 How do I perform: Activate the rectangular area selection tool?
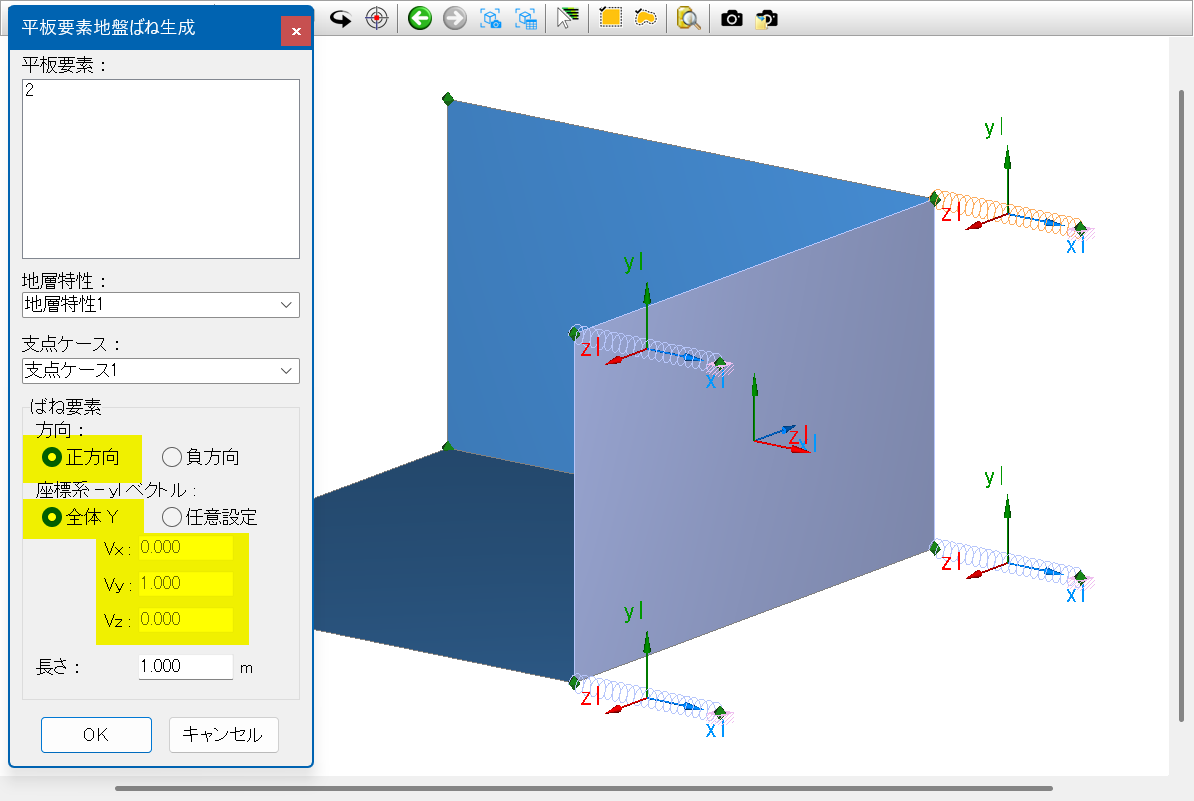tap(610, 18)
